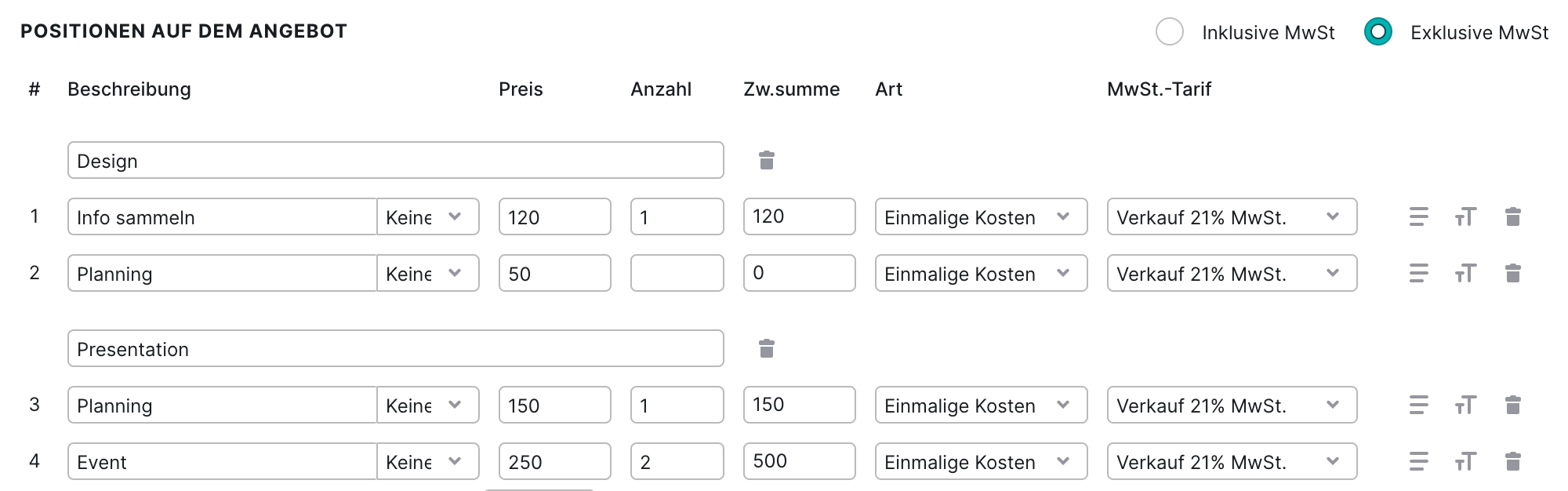Open the Keine dropdown for Info sammeln

428,216
